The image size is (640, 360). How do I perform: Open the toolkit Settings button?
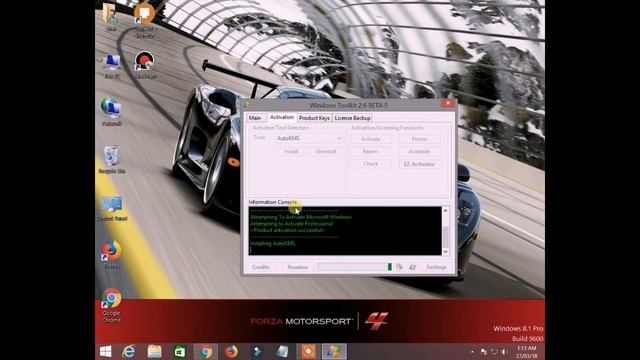tap(436, 267)
